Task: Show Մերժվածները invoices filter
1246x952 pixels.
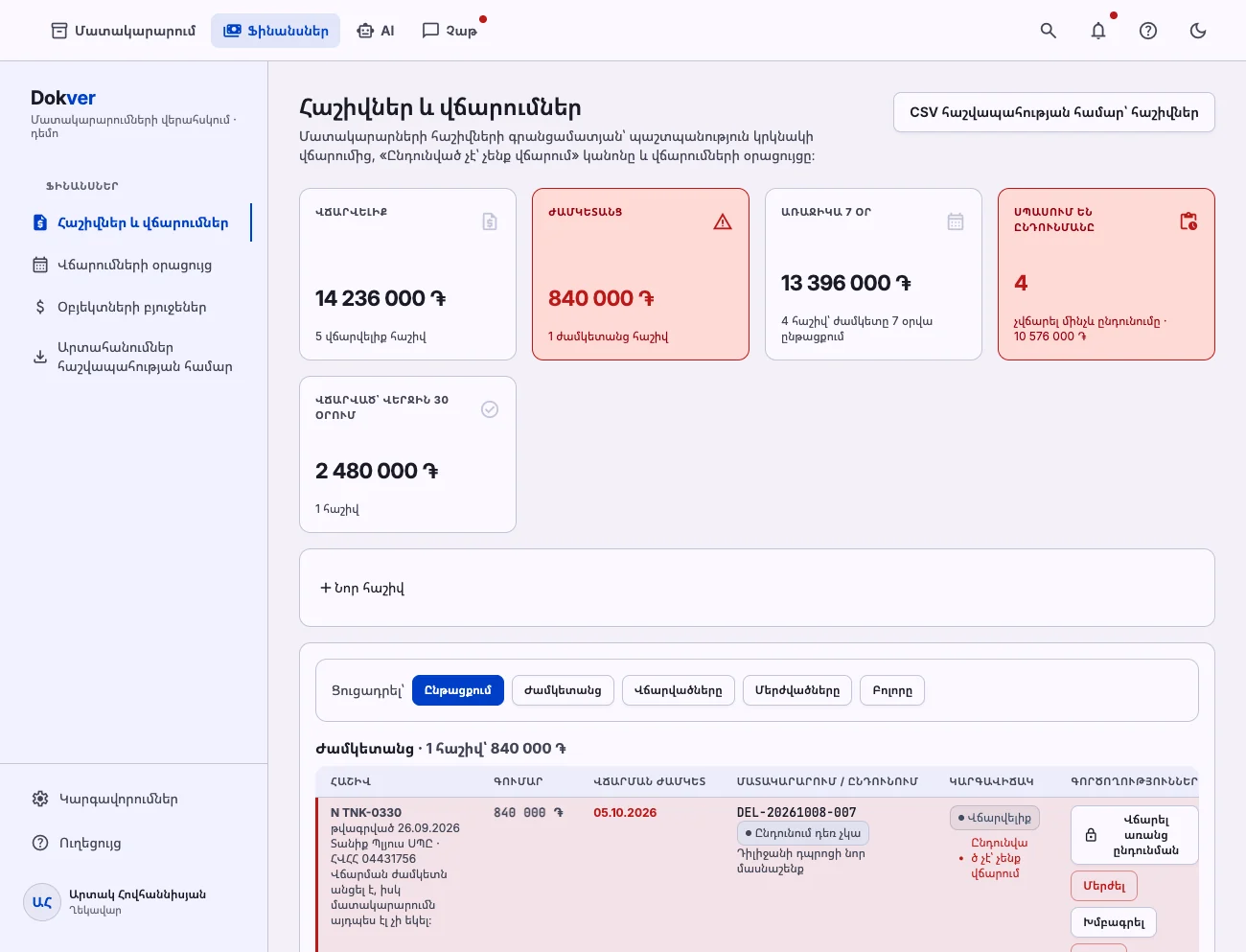Action: (x=797, y=690)
